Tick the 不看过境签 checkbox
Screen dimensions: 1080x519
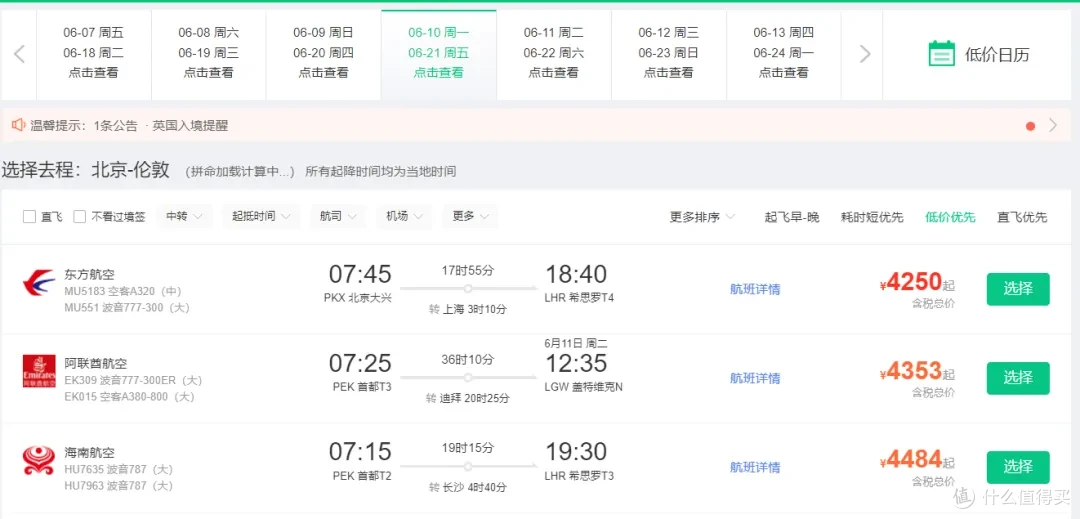[x=79, y=217]
